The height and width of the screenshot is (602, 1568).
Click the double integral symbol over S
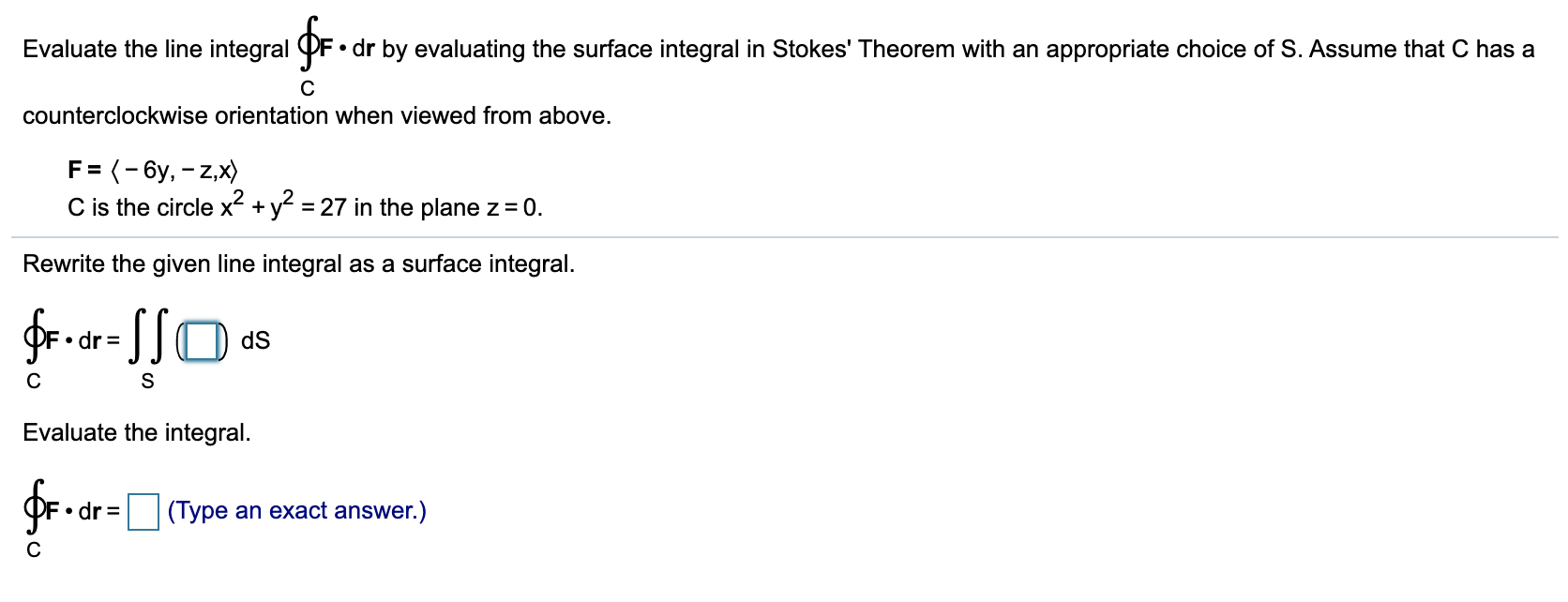coord(150,338)
